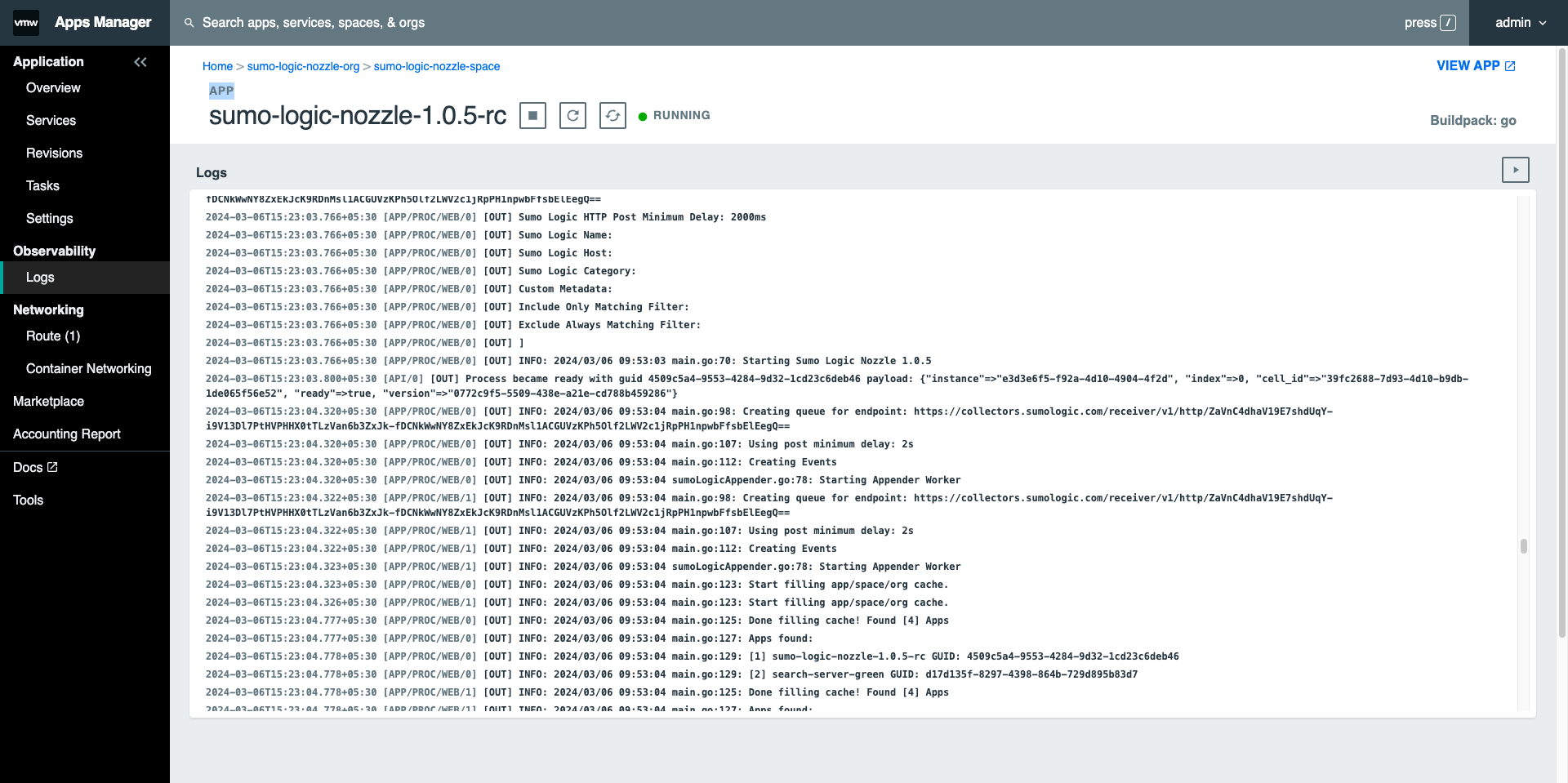Open Docs via its external link icon
1568x783 pixels.
click(51, 466)
